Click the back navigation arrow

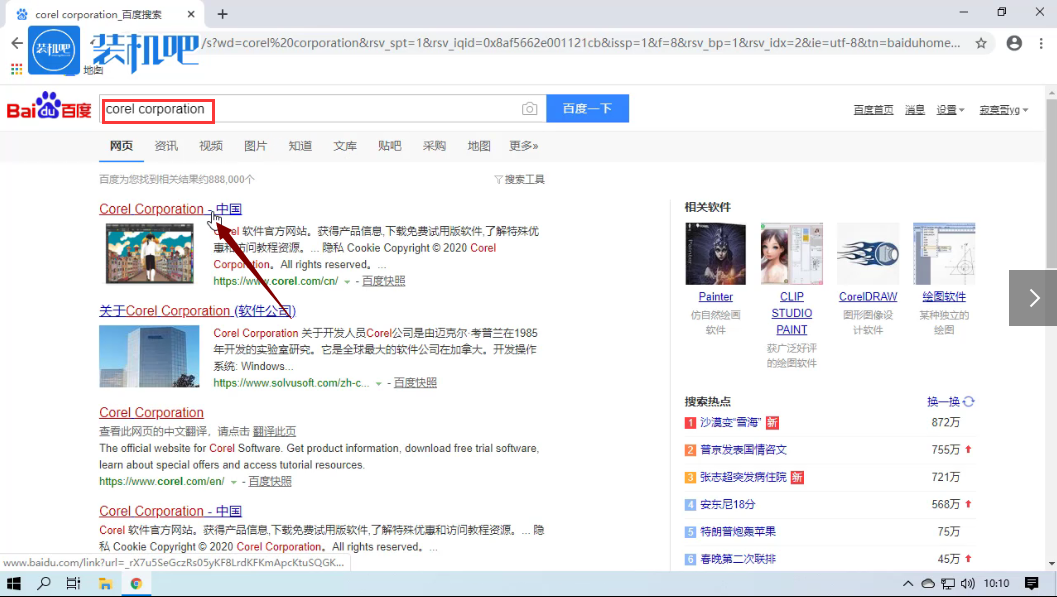point(15,44)
